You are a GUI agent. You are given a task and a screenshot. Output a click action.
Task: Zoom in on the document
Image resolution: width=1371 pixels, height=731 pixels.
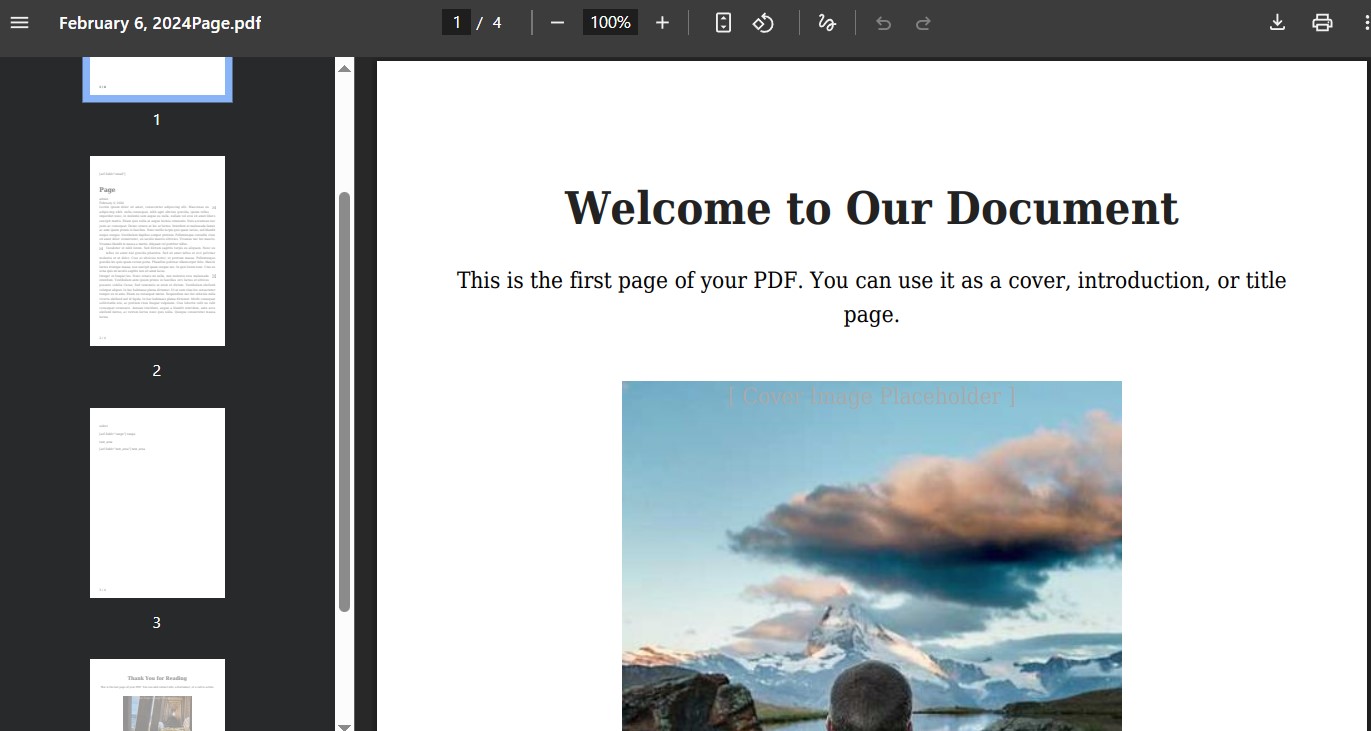pos(662,22)
